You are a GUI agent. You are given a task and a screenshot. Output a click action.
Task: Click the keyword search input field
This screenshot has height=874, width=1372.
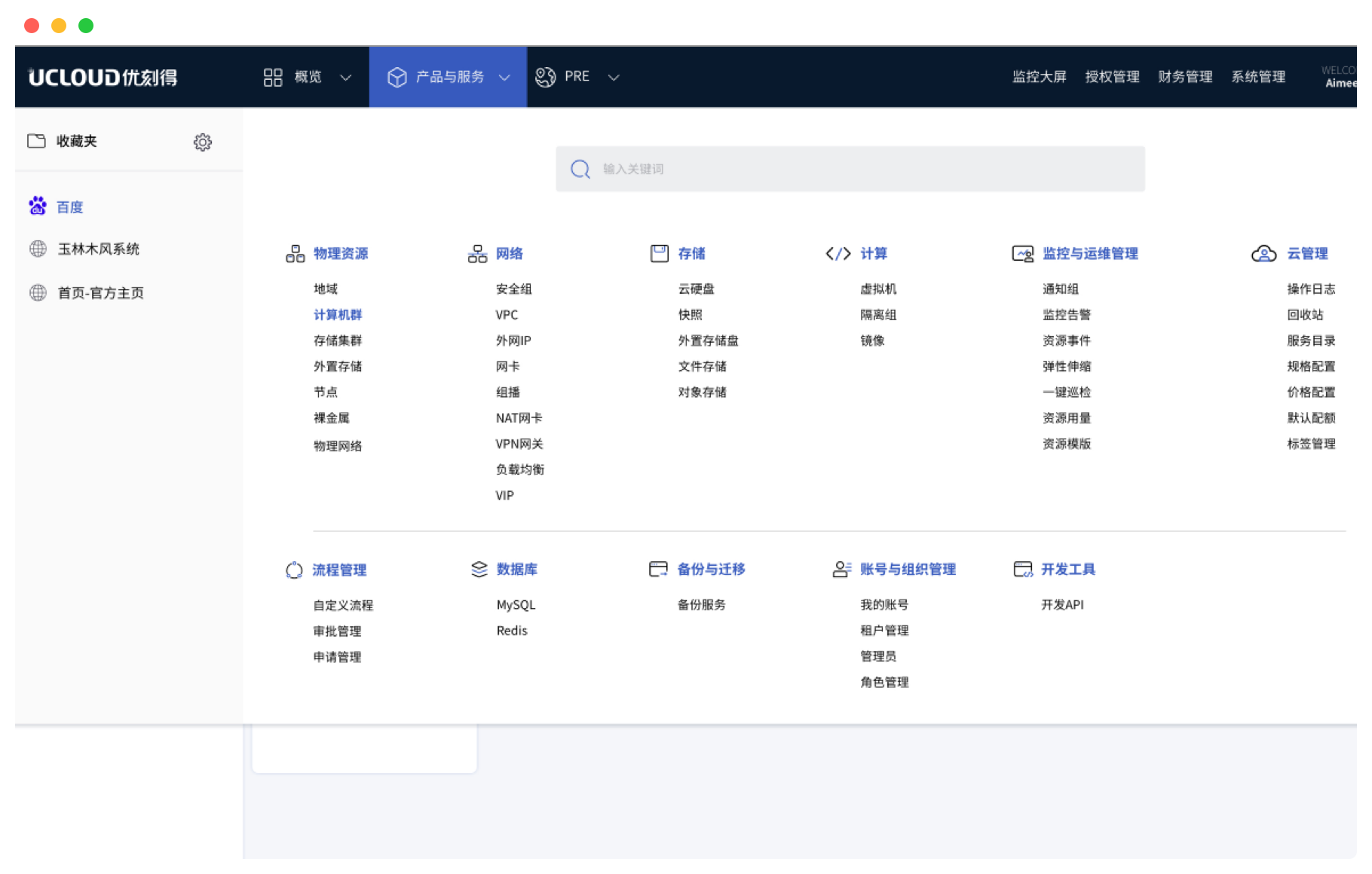click(x=850, y=169)
